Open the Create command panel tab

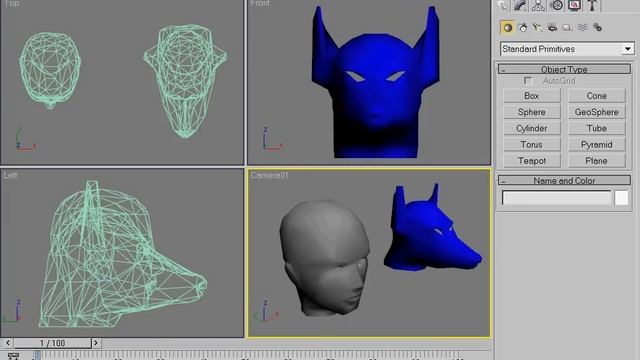(x=503, y=5)
